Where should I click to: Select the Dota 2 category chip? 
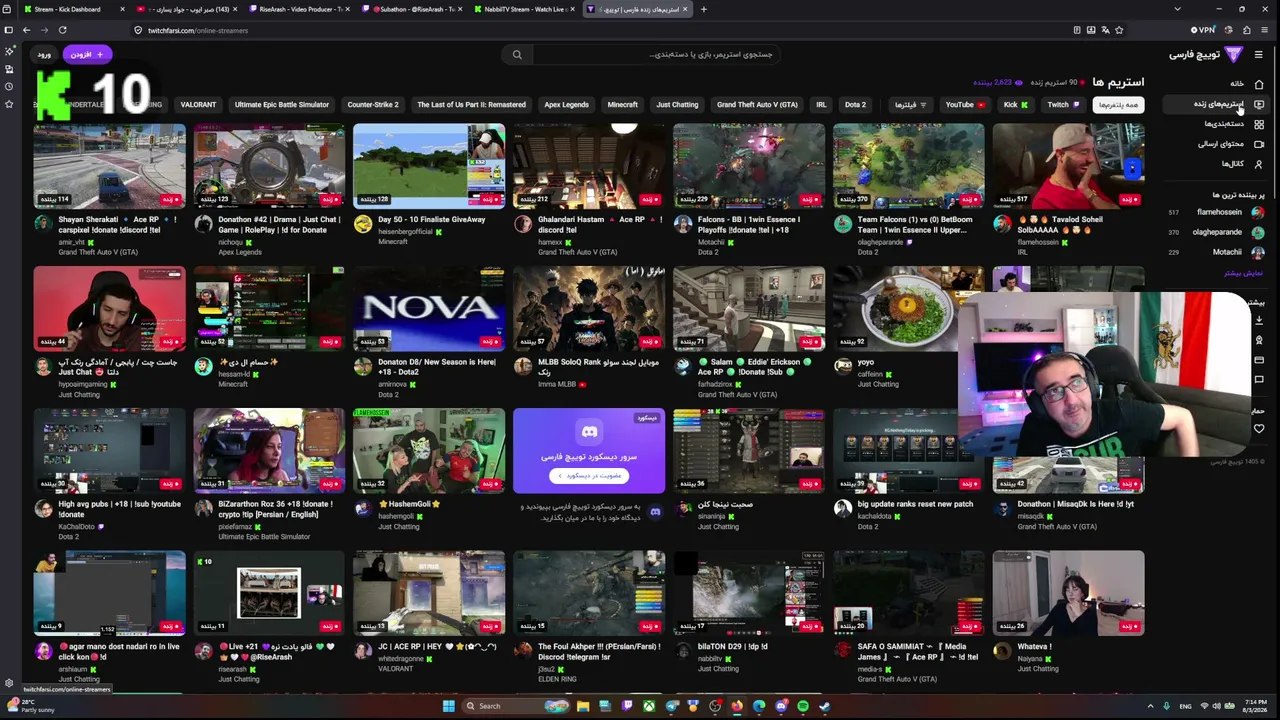855,105
